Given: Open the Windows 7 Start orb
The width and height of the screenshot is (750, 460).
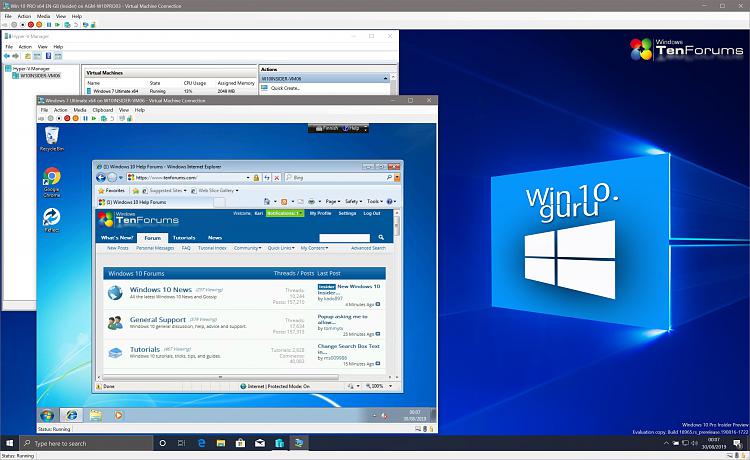Looking at the screenshot, I should click(x=47, y=415).
